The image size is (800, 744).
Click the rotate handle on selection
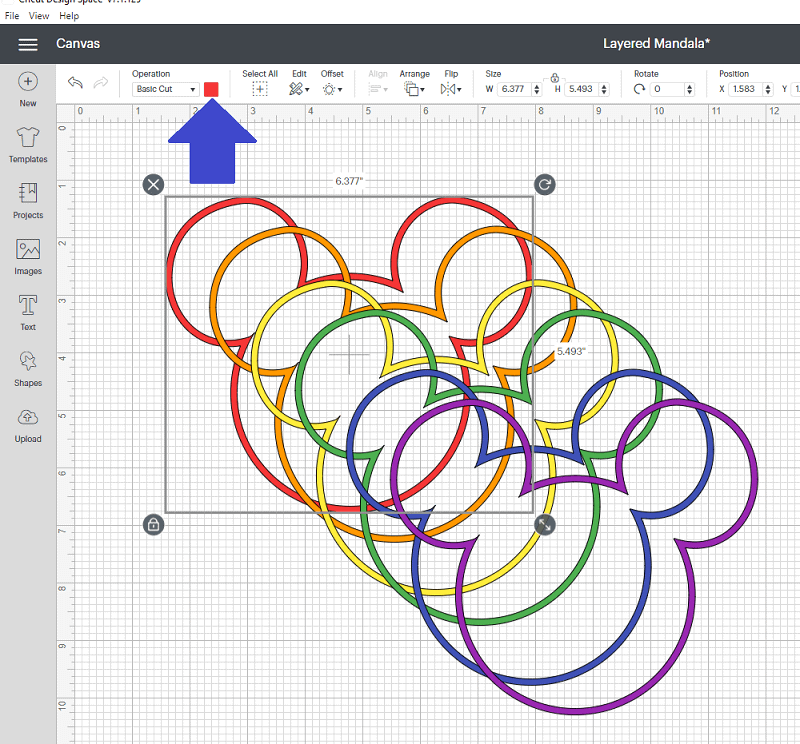coord(544,185)
